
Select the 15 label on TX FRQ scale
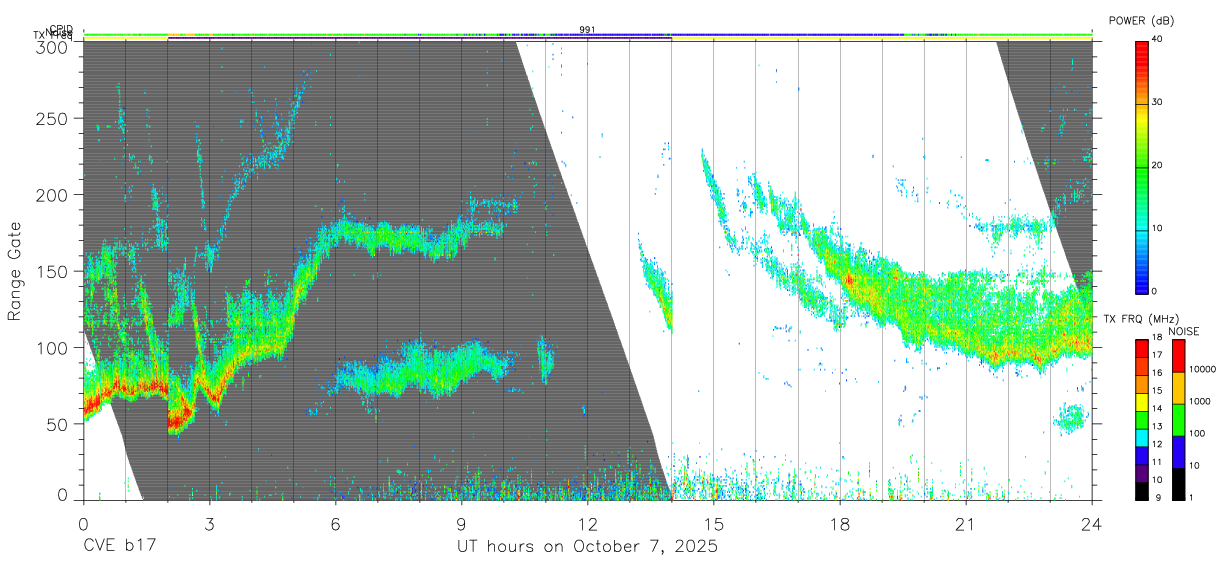click(x=1156, y=391)
